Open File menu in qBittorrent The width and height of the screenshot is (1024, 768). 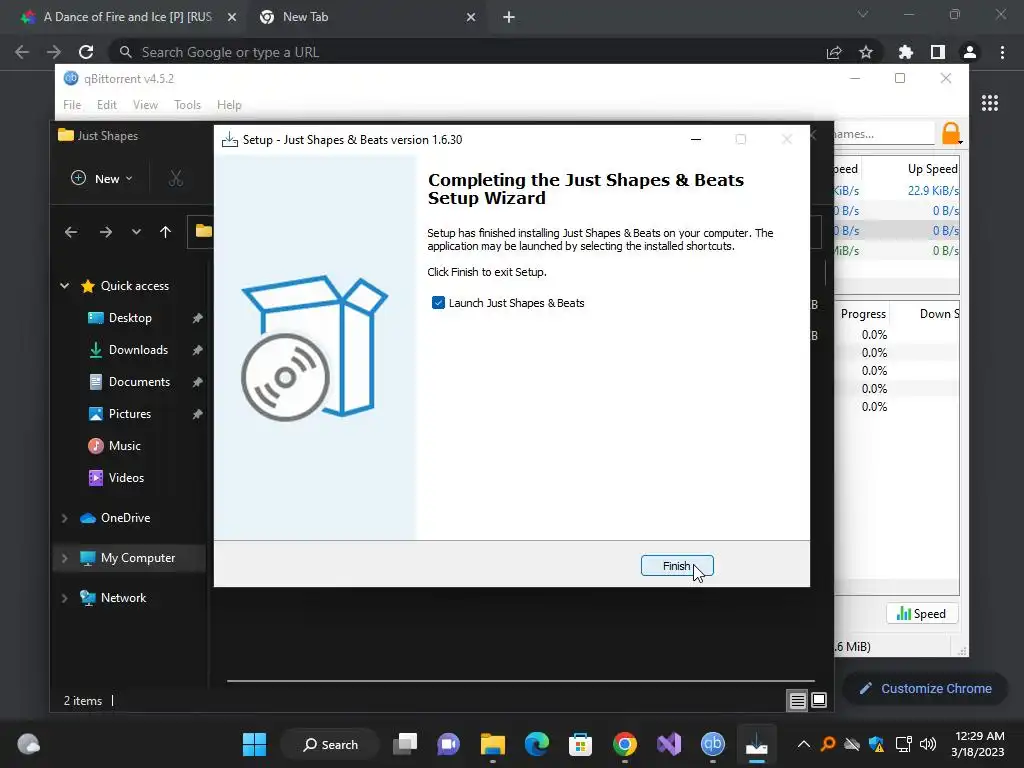(x=72, y=104)
